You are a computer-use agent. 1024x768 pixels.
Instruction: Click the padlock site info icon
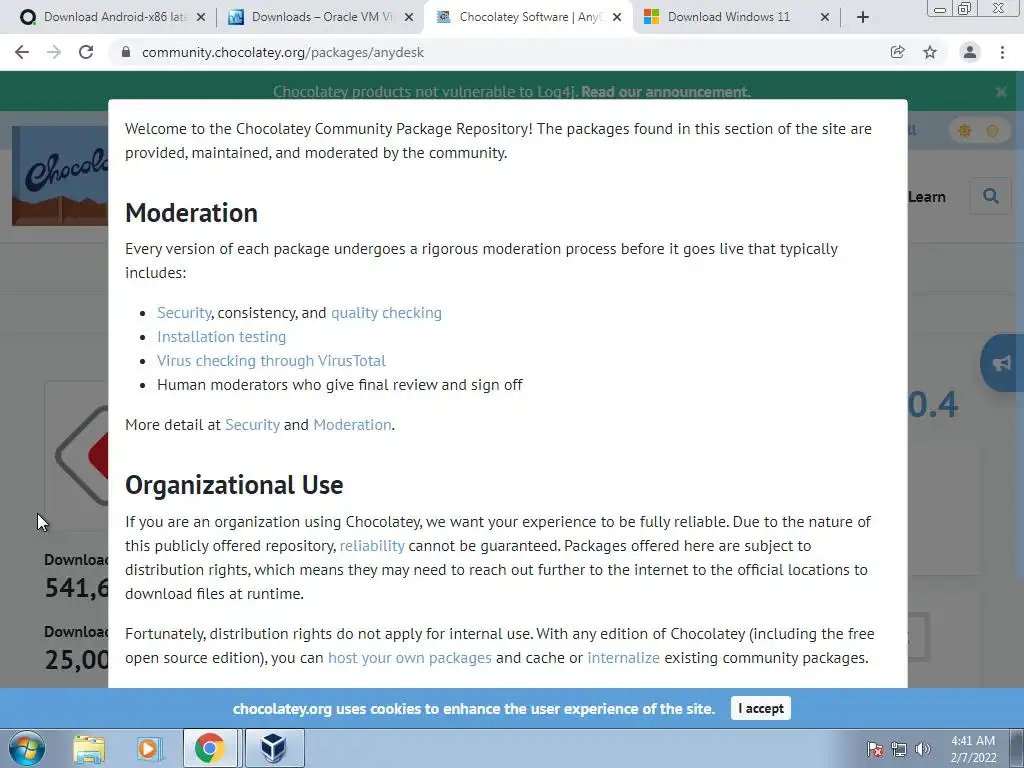(x=126, y=52)
